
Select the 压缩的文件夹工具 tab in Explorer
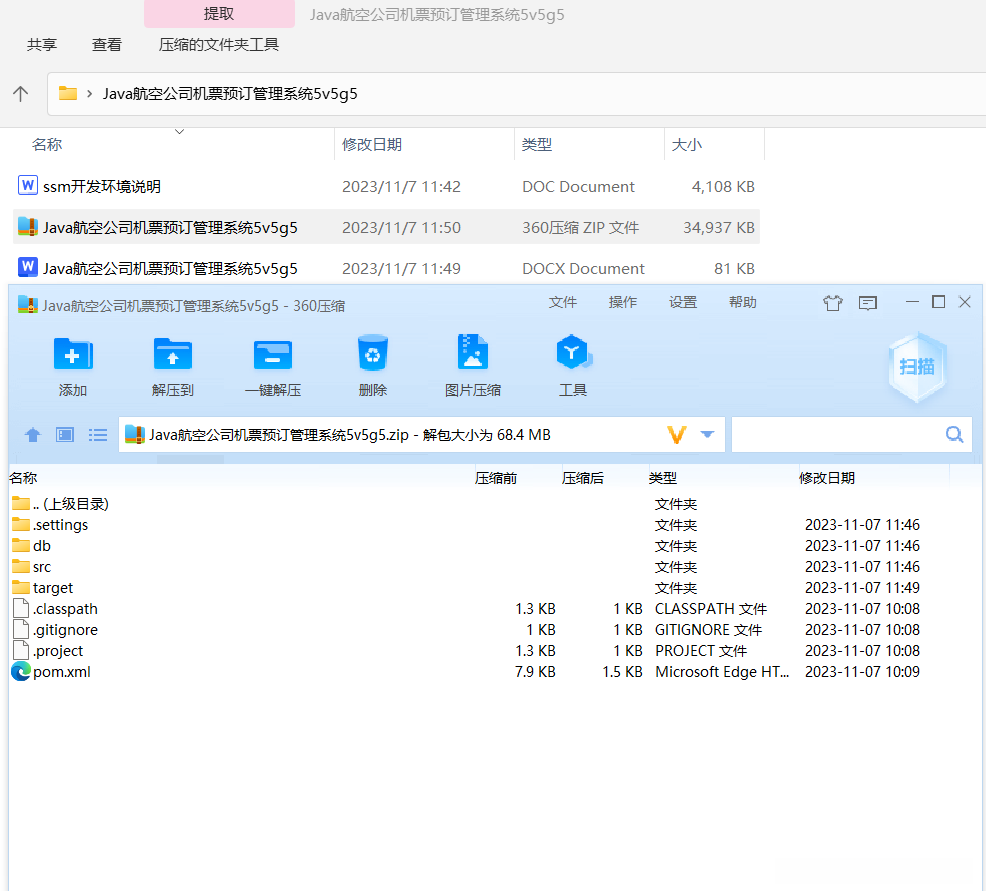(218, 45)
